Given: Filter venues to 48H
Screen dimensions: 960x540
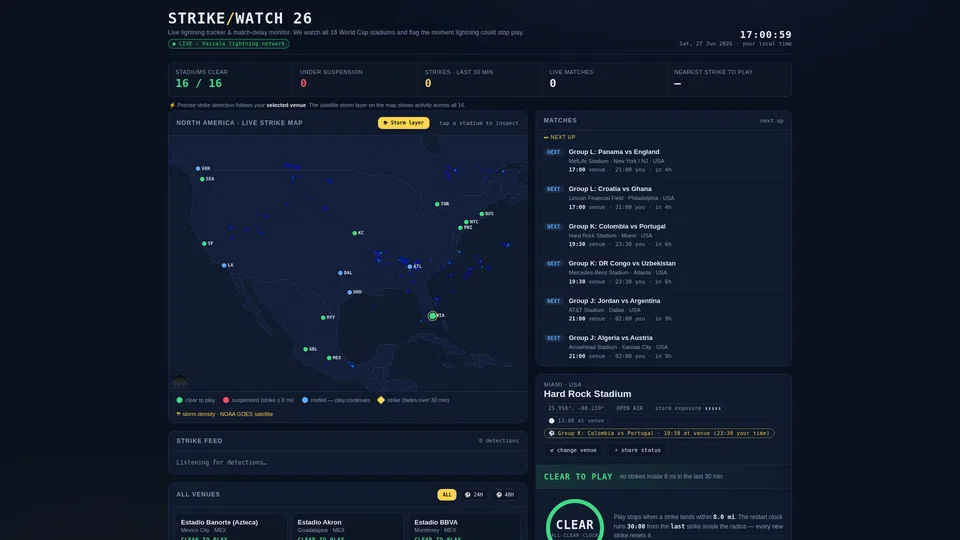Looking at the screenshot, I should 505,495.
